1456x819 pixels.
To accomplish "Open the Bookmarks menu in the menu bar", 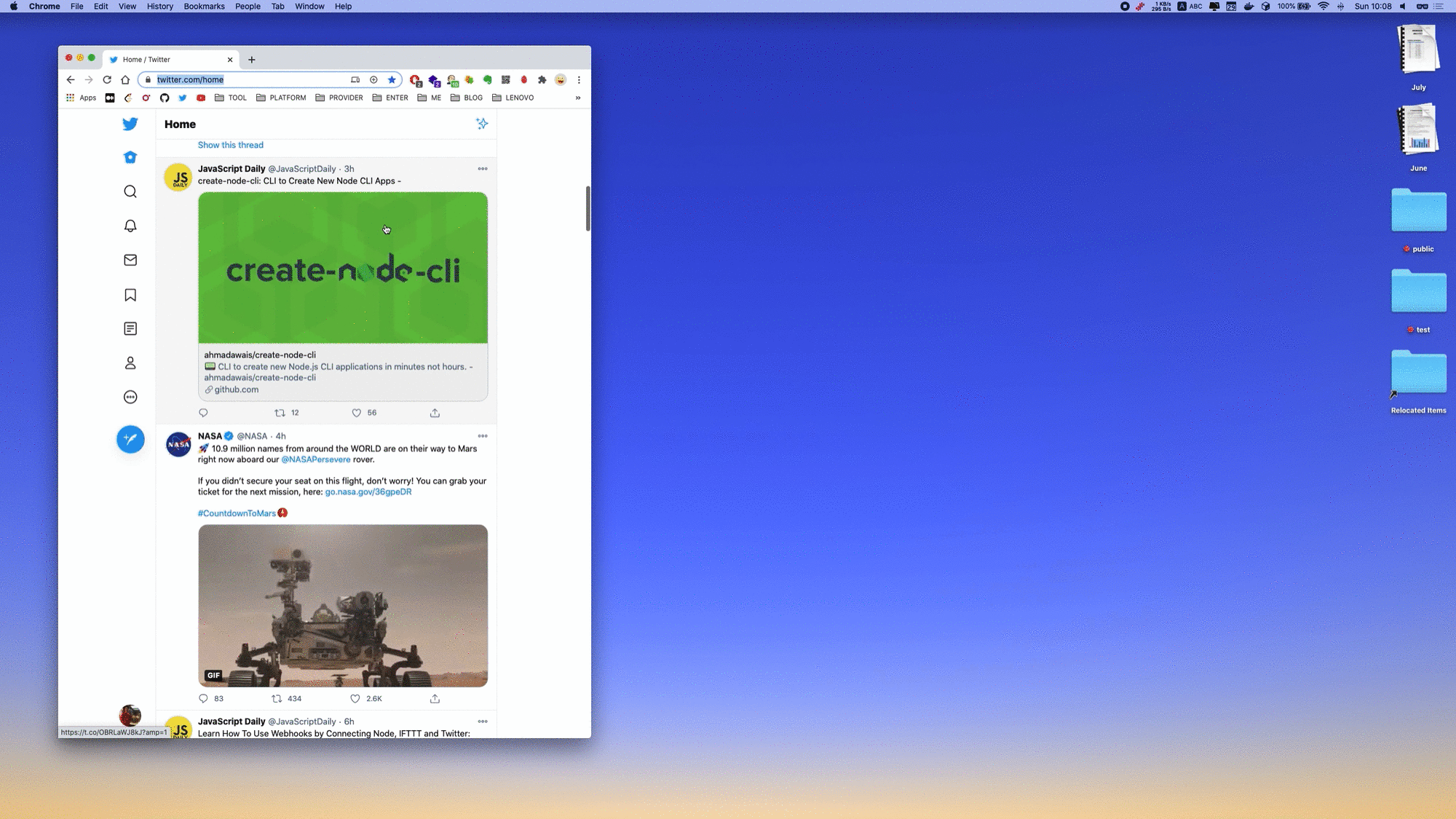I will (x=204, y=7).
